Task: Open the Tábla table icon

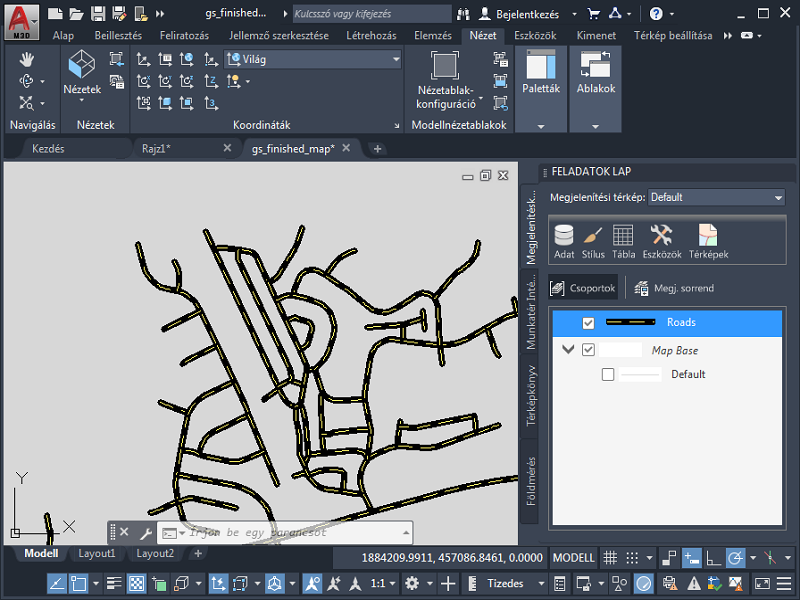Action: [x=623, y=236]
